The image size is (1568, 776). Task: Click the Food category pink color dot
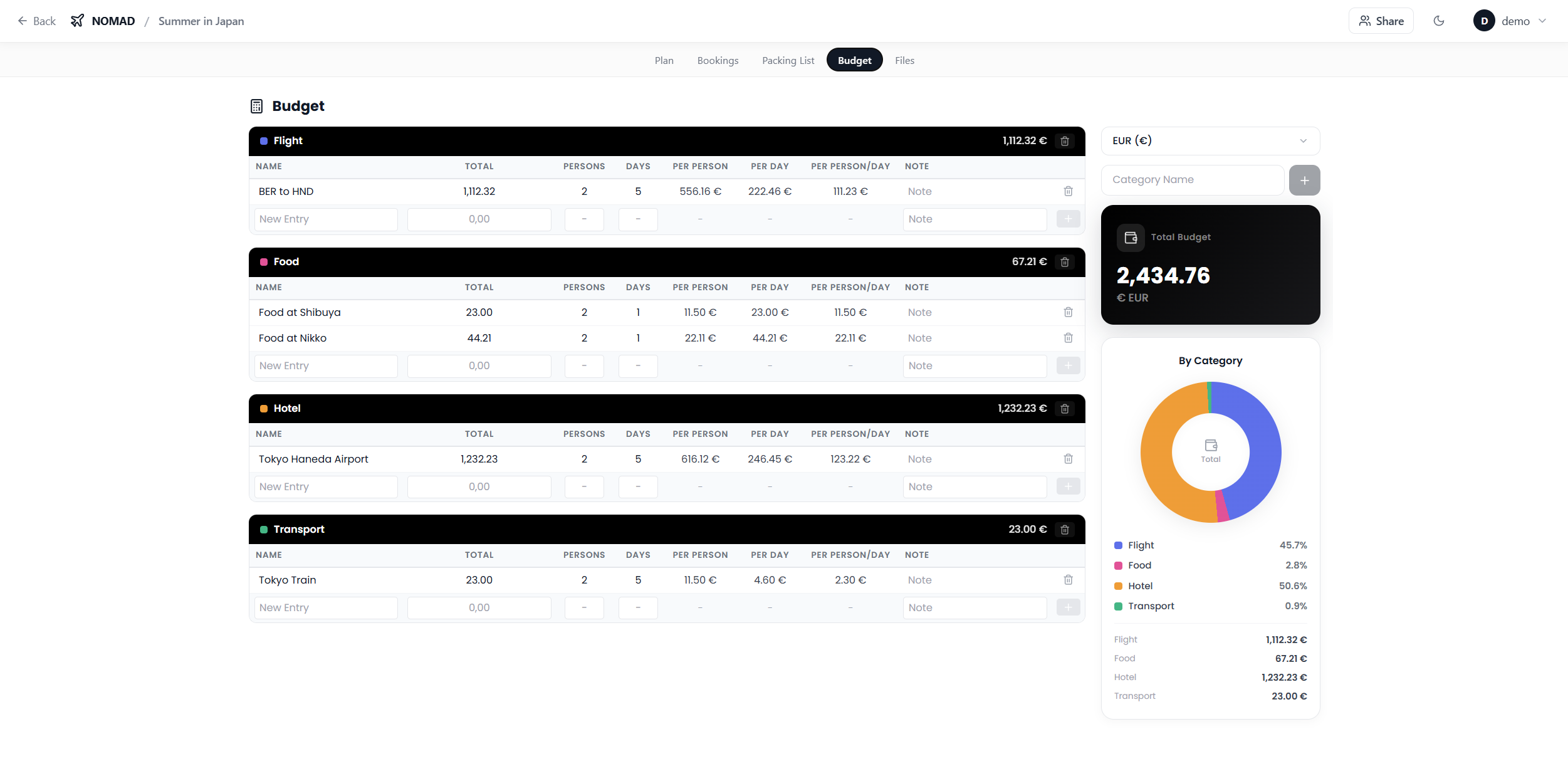(x=264, y=262)
